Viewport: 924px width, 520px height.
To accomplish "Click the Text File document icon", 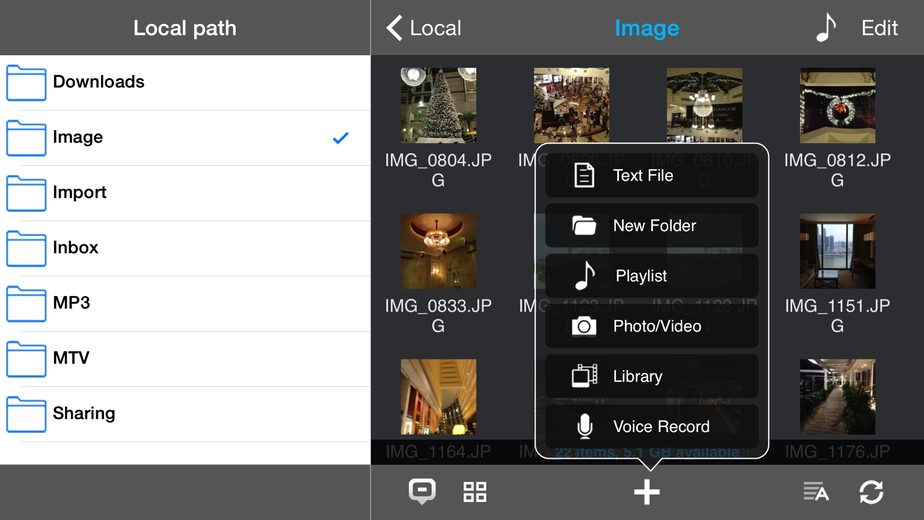I will click(584, 175).
